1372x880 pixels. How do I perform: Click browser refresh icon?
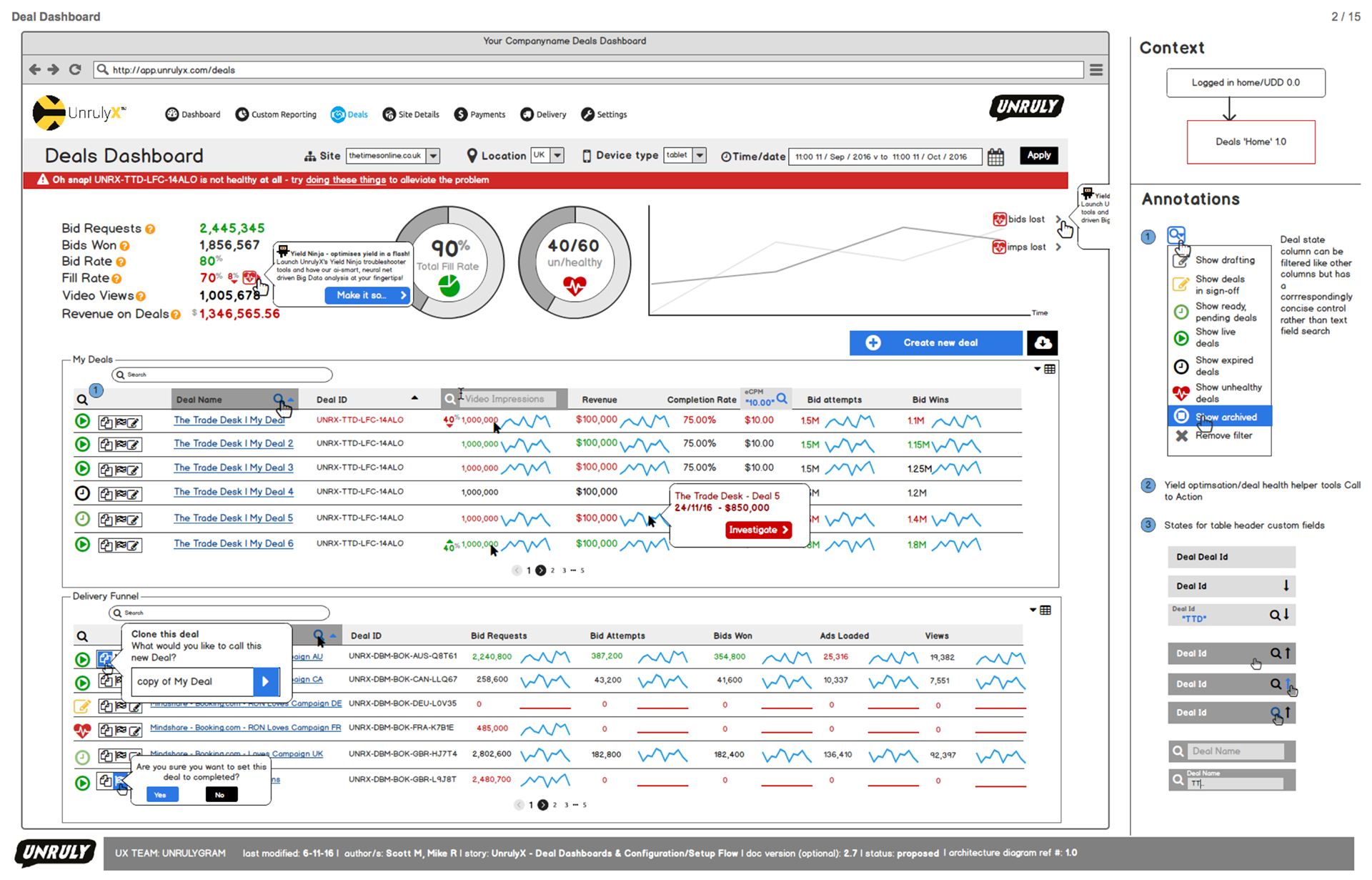click(x=75, y=69)
